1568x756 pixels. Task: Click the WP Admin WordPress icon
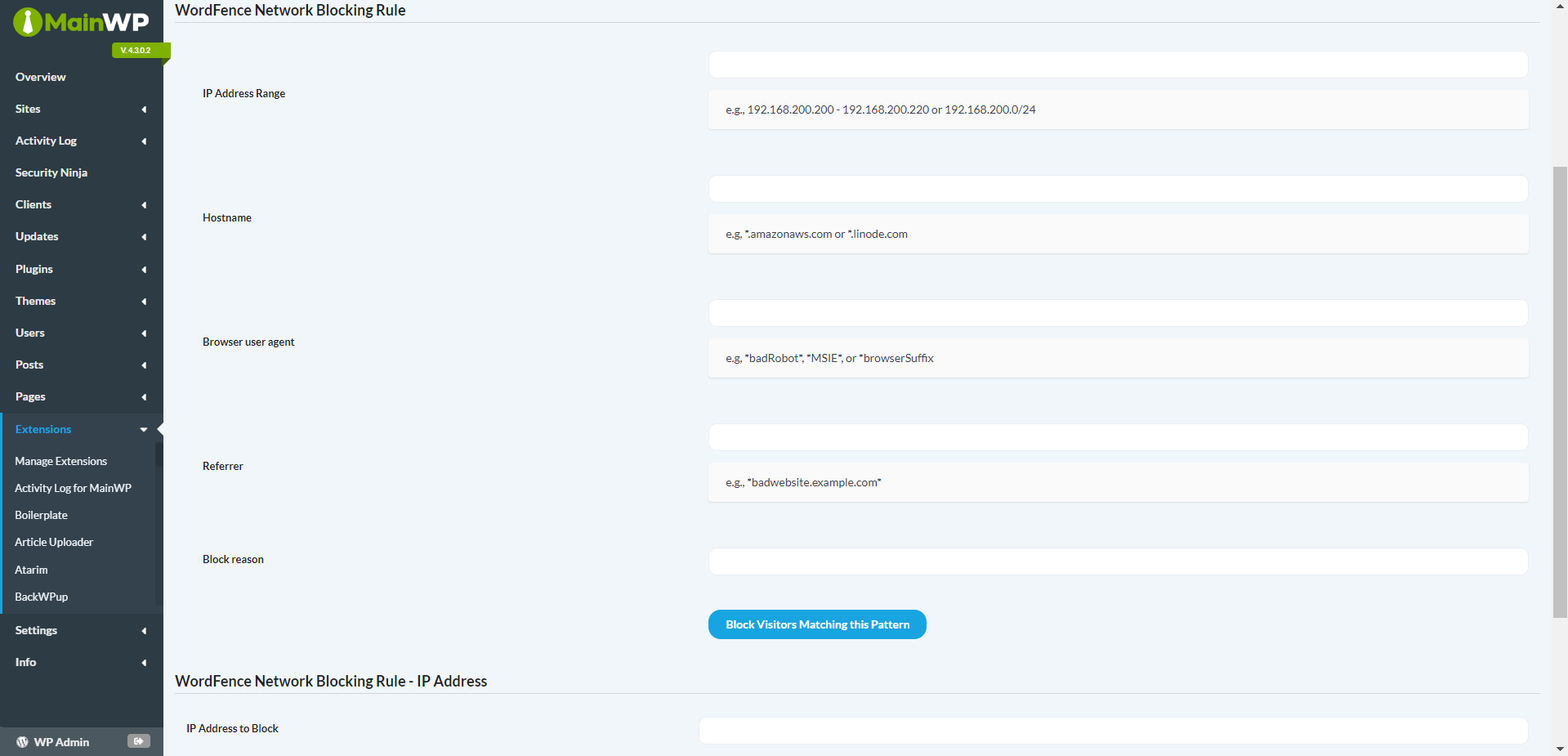(22, 742)
